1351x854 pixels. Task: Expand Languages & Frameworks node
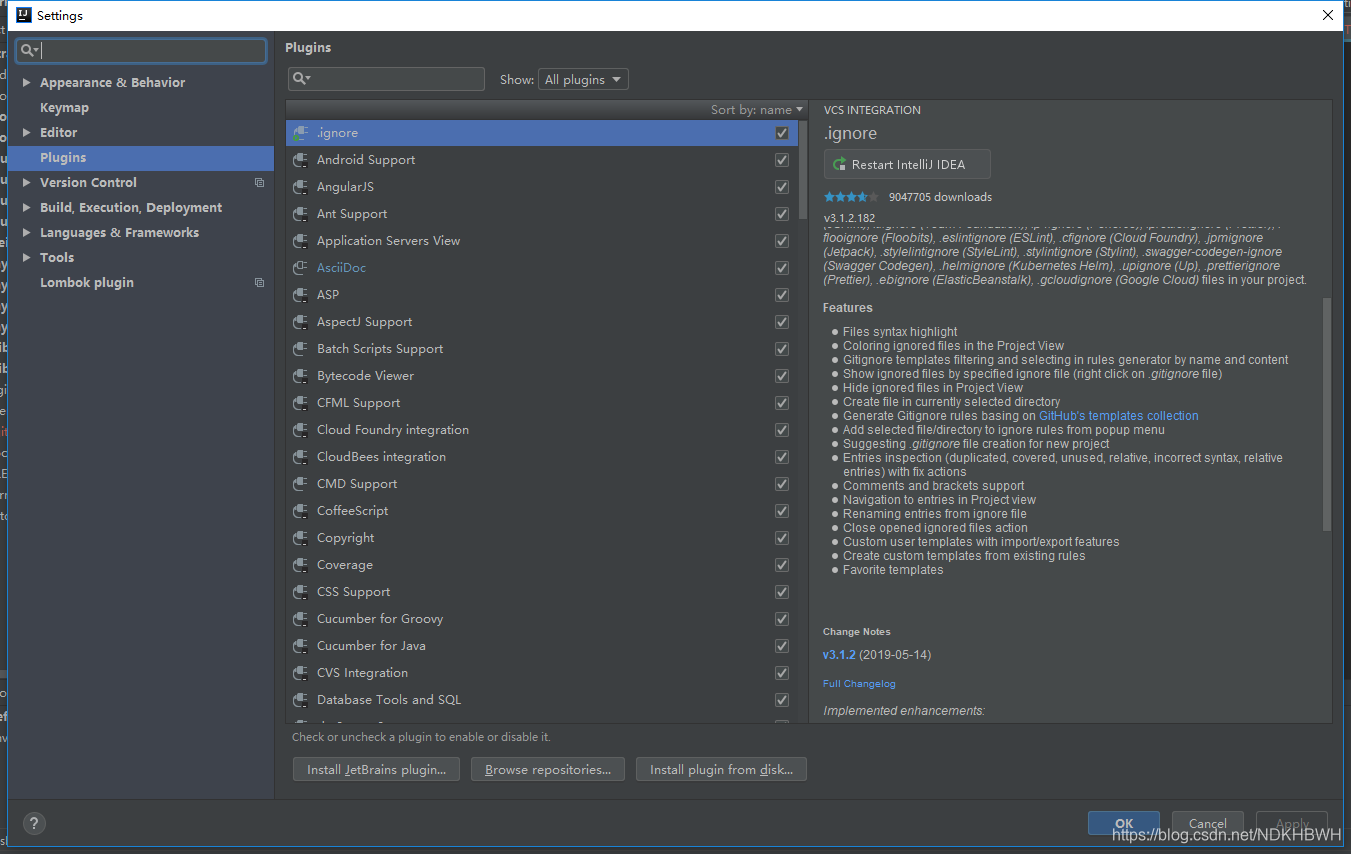(26, 233)
